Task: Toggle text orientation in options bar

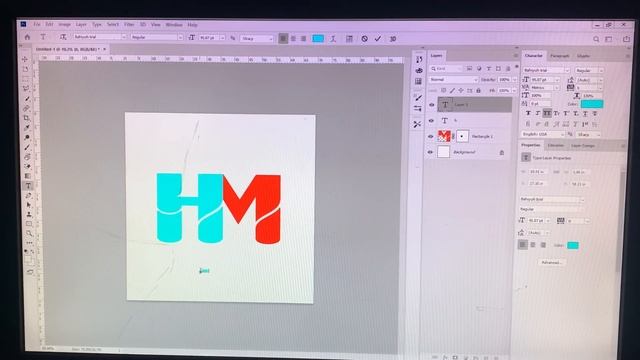Action: 62,37
